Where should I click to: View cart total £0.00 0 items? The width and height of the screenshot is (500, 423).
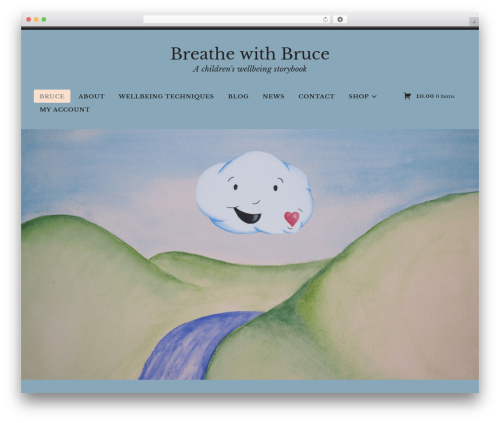tap(435, 96)
